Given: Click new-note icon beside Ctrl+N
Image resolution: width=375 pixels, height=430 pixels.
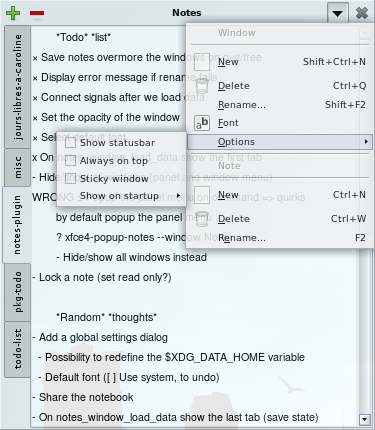Looking at the screenshot, I should [x=202, y=195].
